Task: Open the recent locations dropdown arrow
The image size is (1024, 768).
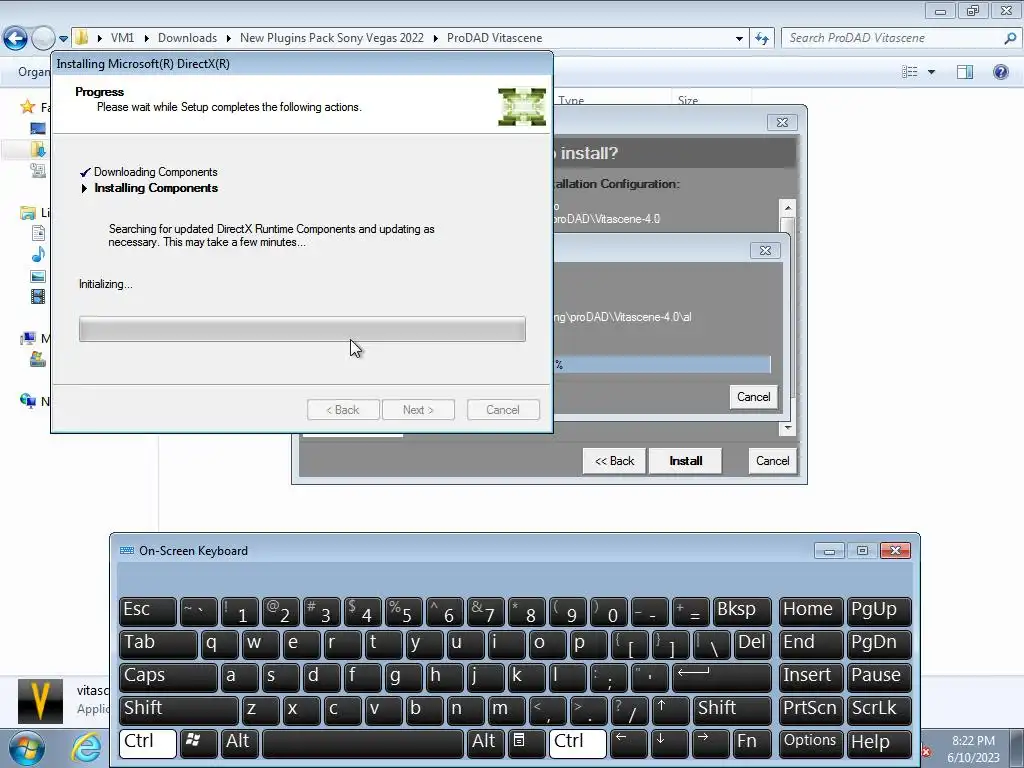Action: point(63,39)
